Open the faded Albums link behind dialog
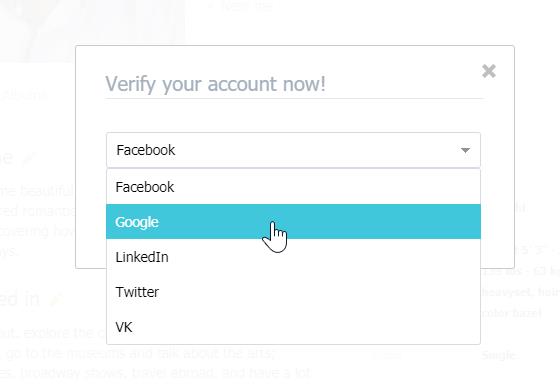This screenshot has height=391, width=560. [24, 95]
